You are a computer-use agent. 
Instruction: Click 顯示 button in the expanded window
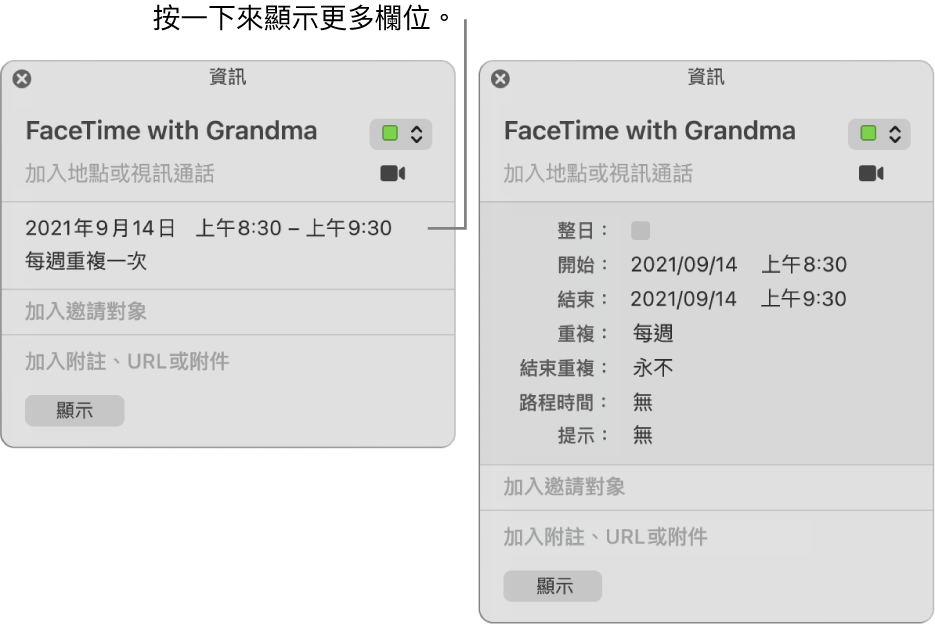pos(553,586)
